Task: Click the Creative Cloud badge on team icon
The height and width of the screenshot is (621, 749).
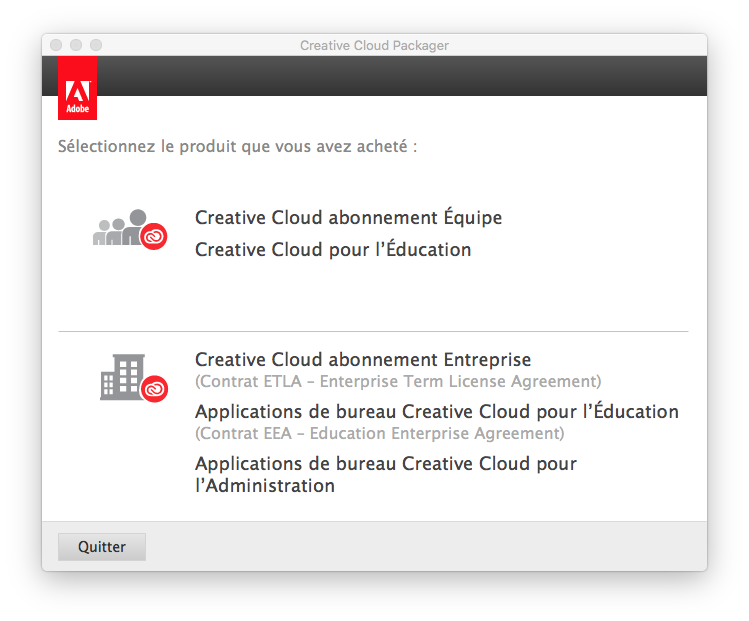Action: [x=153, y=237]
